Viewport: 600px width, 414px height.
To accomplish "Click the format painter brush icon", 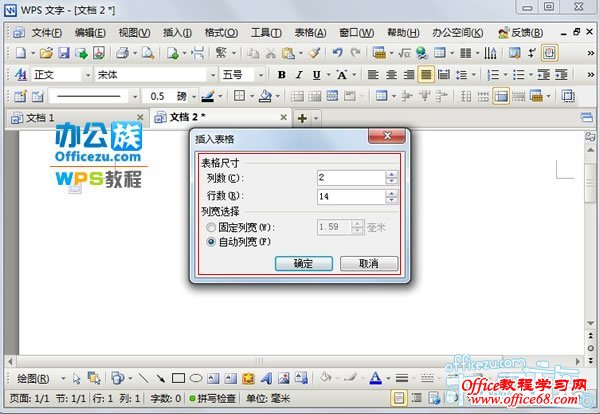I will [314, 52].
